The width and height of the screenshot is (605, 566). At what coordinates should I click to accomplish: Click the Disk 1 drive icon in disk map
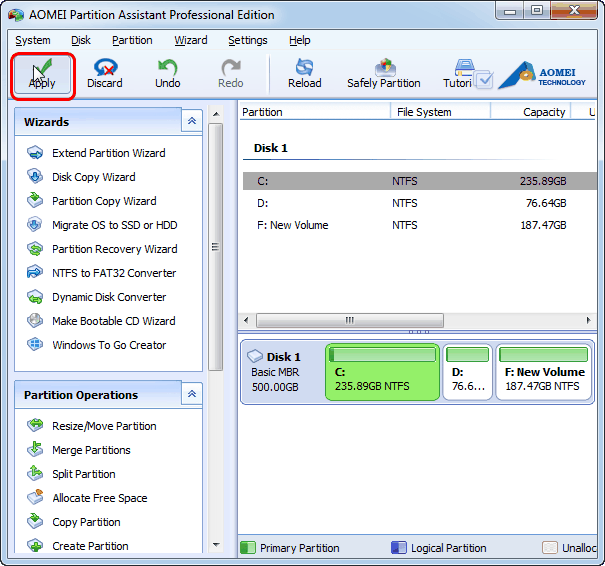click(x=255, y=356)
